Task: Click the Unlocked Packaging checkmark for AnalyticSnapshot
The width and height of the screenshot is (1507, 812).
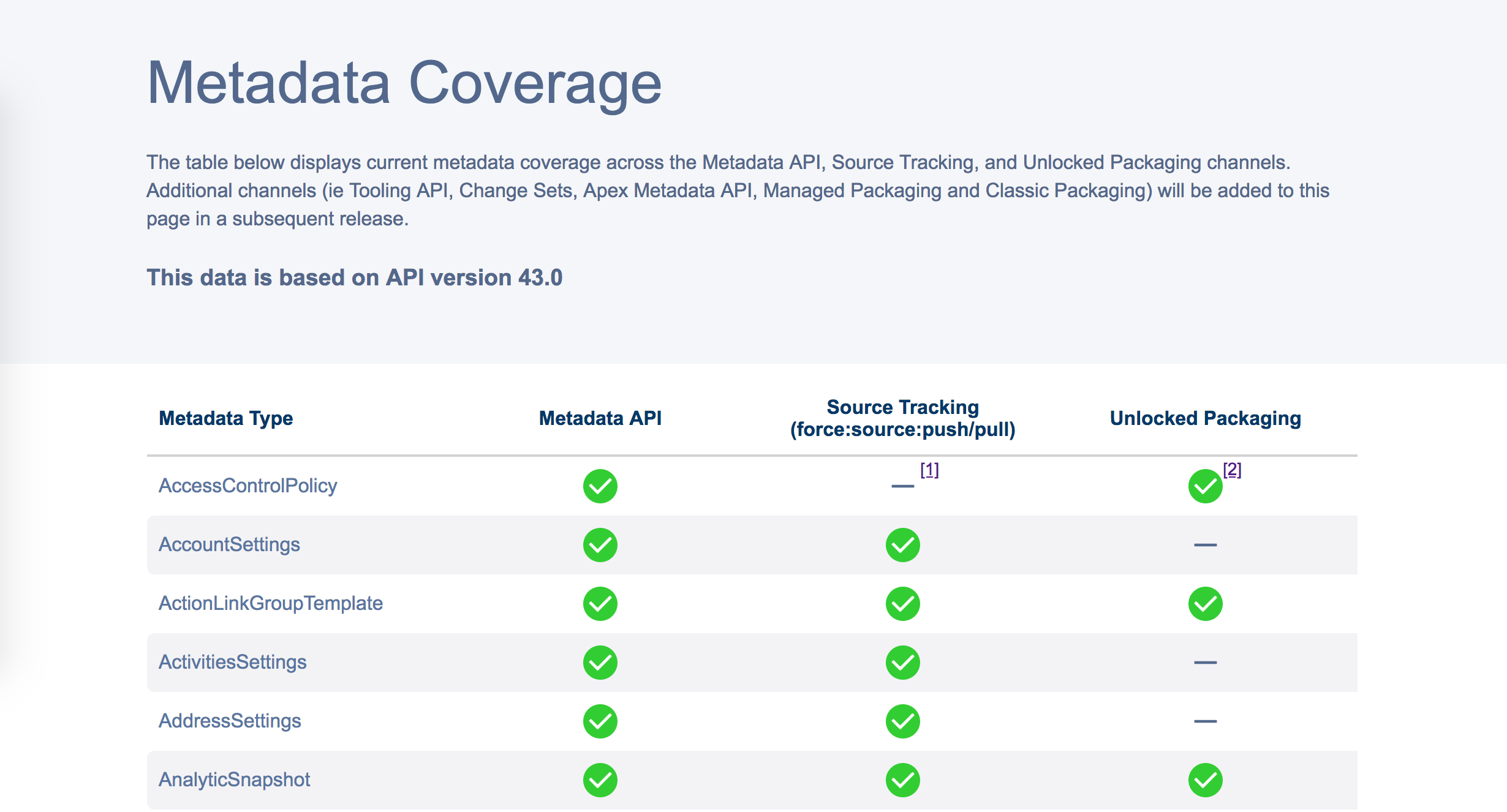Action: click(x=1204, y=779)
